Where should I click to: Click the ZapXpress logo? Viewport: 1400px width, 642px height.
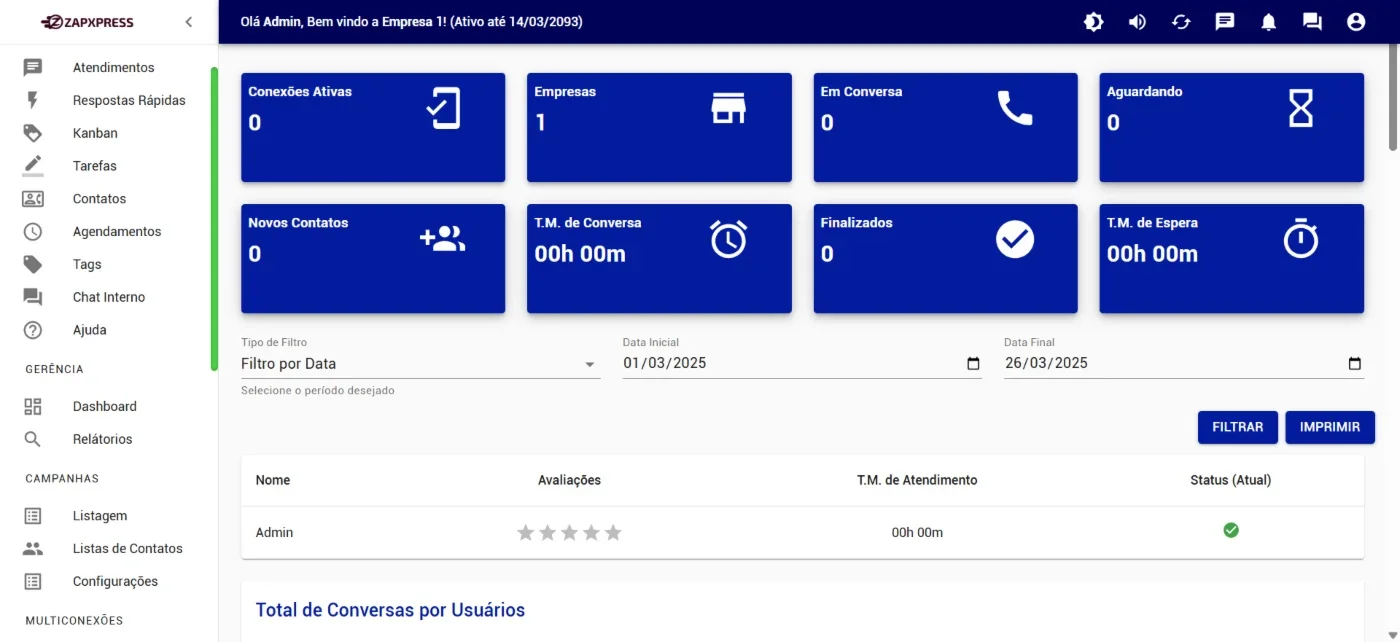coord(87,22)
